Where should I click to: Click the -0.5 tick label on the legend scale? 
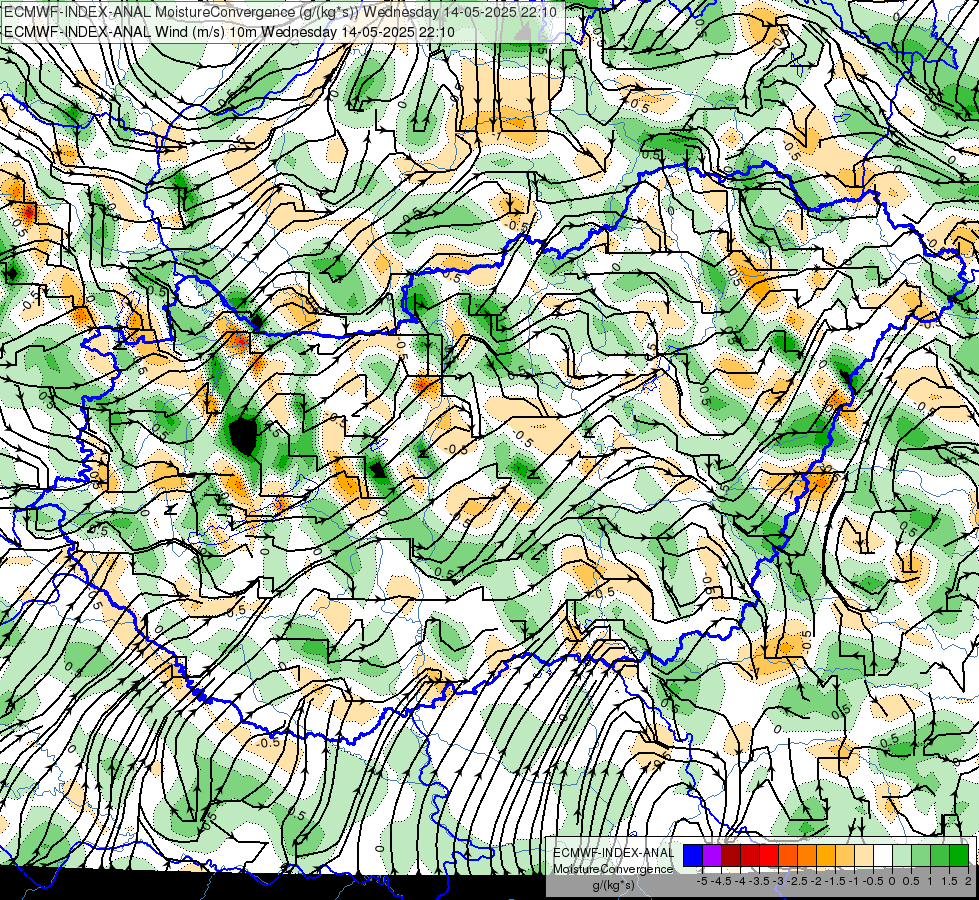[x=873, y=881]
